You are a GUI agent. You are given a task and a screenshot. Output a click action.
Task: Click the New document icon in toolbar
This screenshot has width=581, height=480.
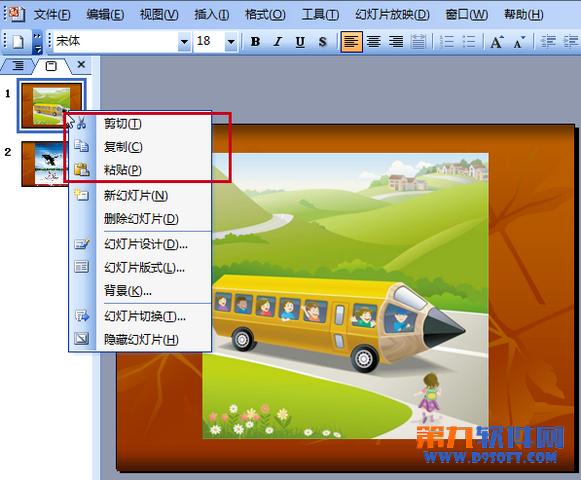click(x=18, y=42)
